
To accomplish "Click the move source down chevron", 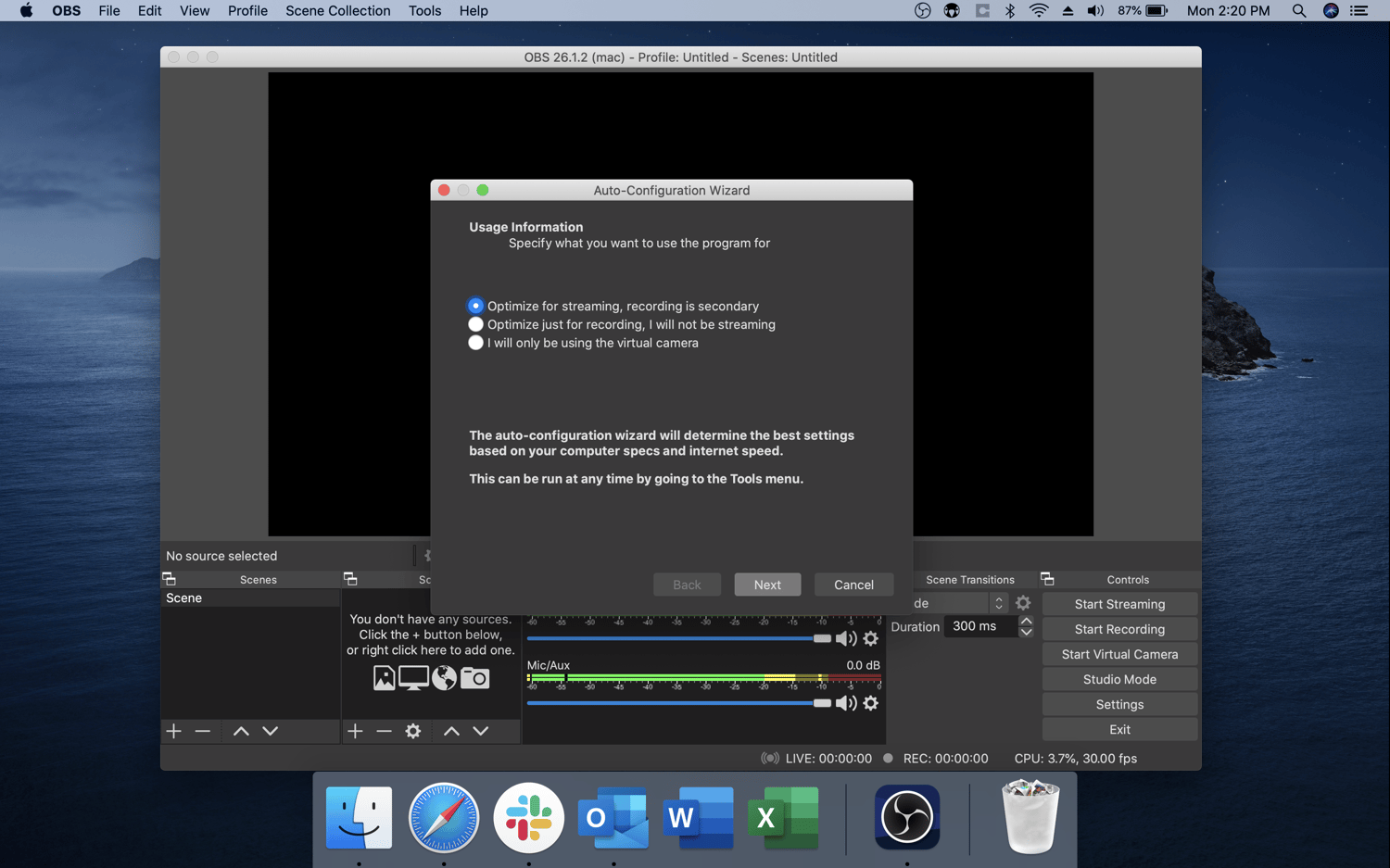I will tap(481, 731).
